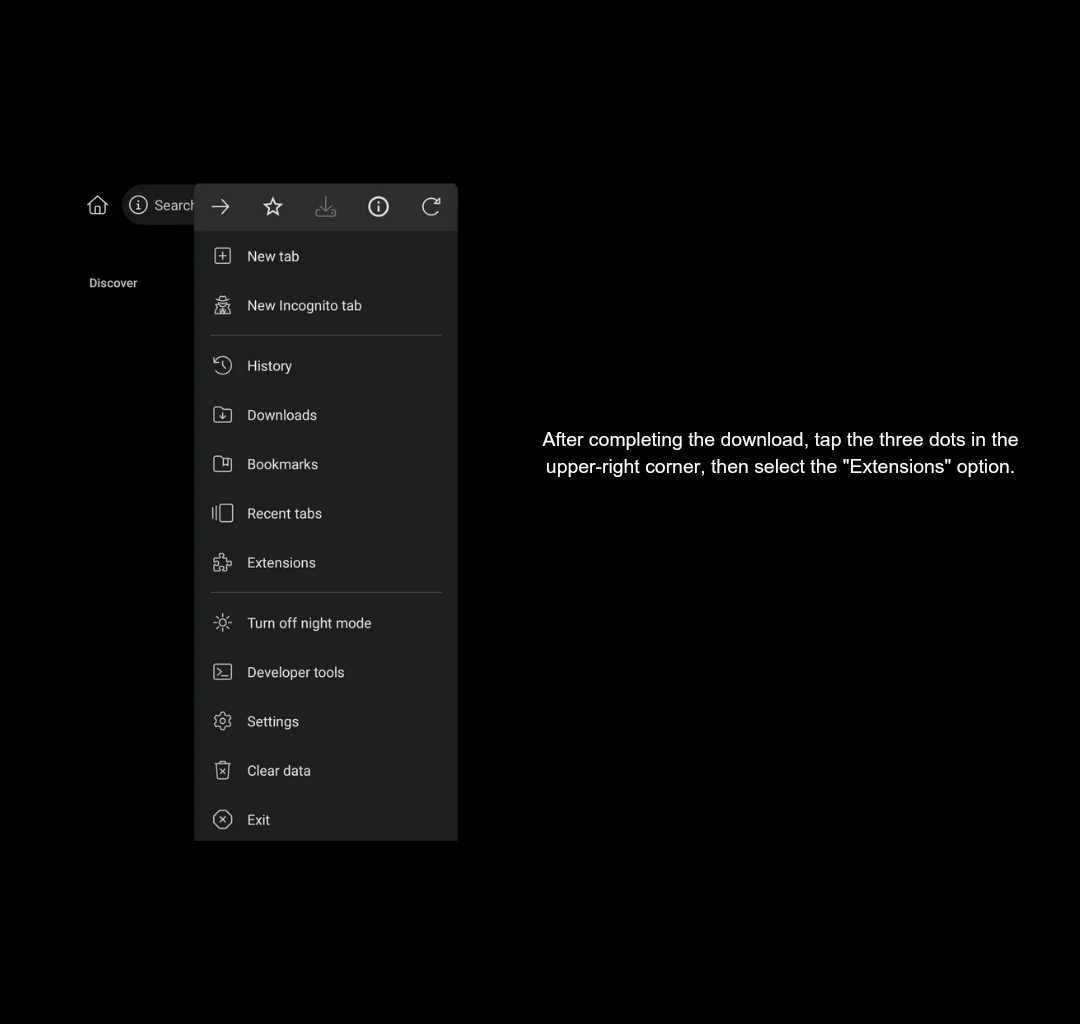Open Recent tabs
This screenshot has width=1080, height=1024.
284,514
